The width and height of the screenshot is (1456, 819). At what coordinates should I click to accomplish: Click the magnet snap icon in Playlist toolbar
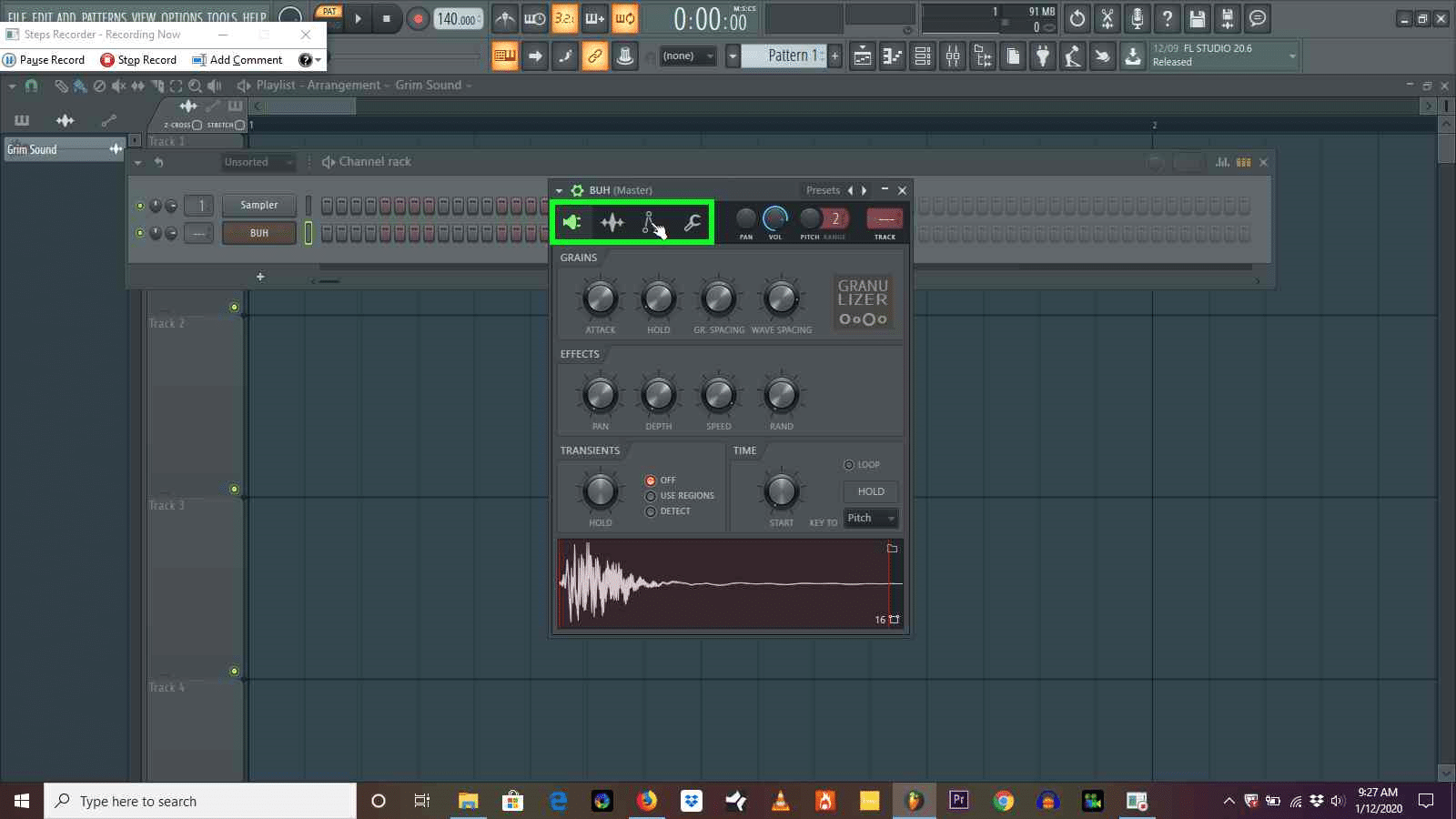(31, 86)
